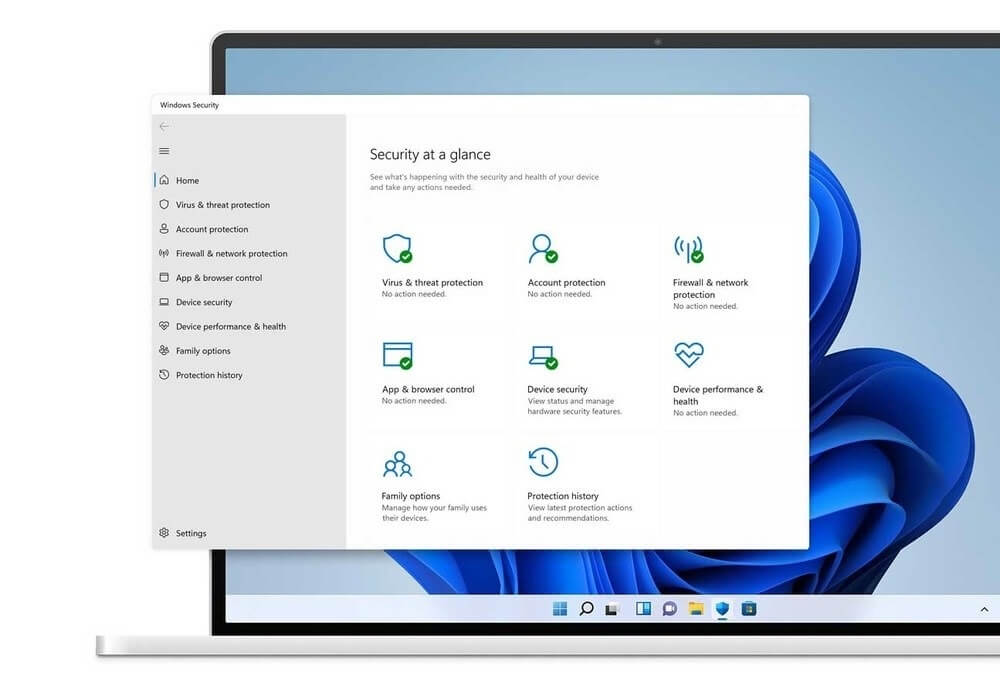This screenshot has width=1000, height=700.
Task: Click the shield icon beside Virus & threat
Action: (x=164, y=204)
